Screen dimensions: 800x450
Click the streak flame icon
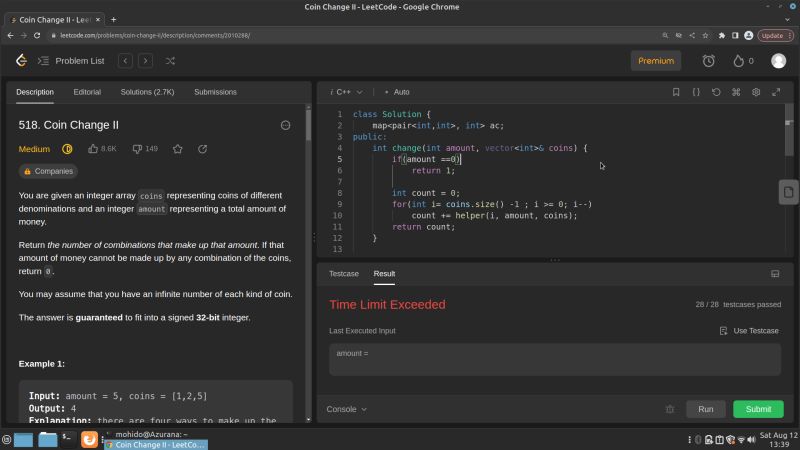(738, 61)
